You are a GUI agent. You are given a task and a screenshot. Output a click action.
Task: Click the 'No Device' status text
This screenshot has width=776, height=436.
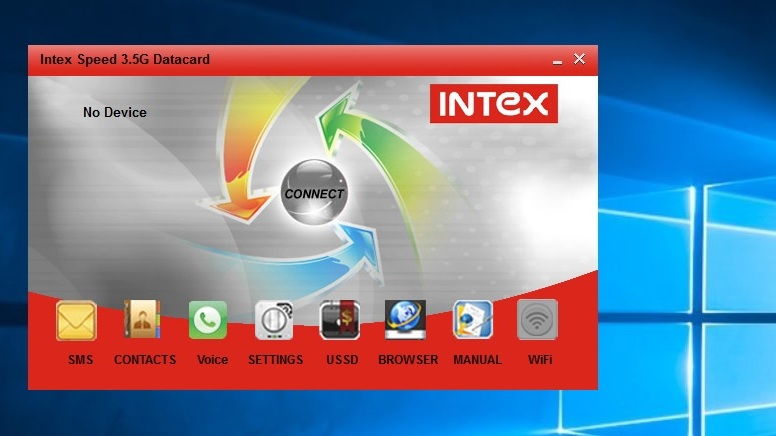[115, 112]
